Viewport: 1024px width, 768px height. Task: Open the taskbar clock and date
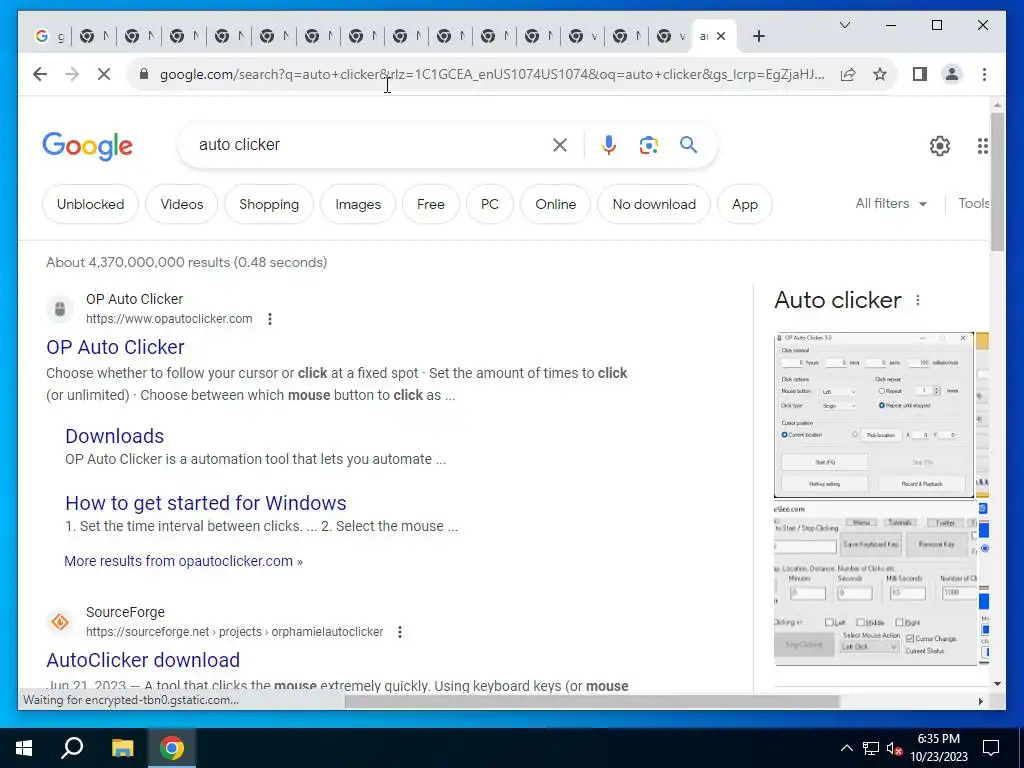[938, 748]
